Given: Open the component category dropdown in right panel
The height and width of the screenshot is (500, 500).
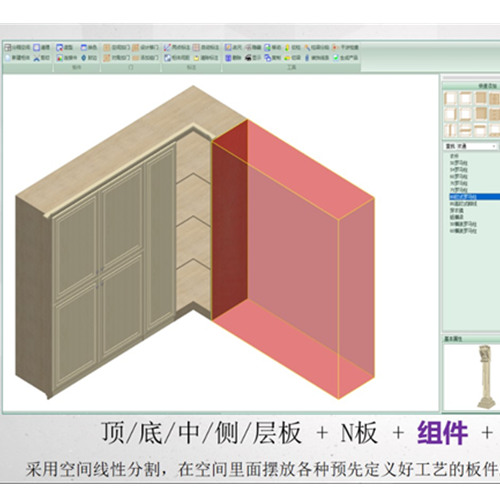Looking at the screenshot, I should pyautogui.click(x=470, y=146).
